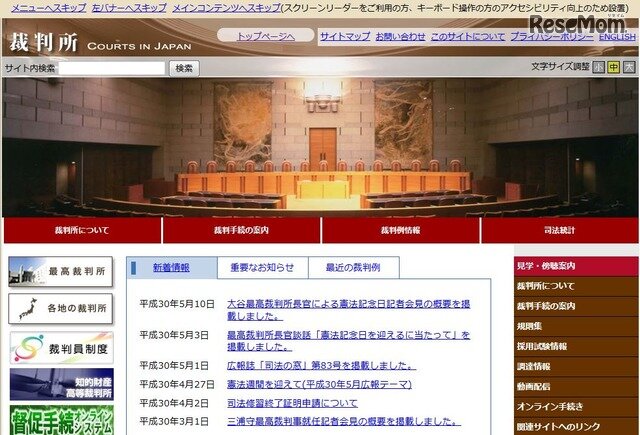This screenshot has height=435, width=640.
Task: Open the 知的財産高等裁判所 banner
Action: coord(62,384)
